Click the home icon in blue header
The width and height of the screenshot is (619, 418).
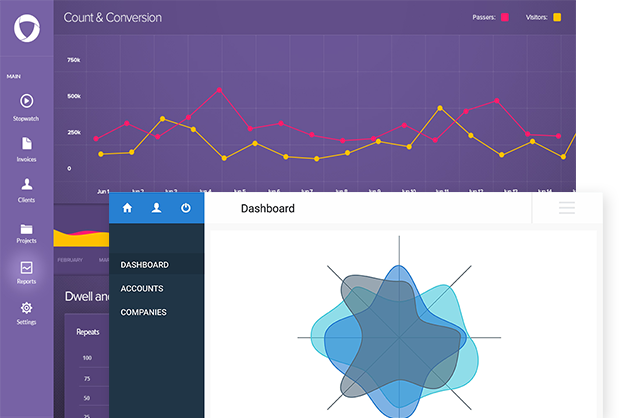[x=127, y=208]
